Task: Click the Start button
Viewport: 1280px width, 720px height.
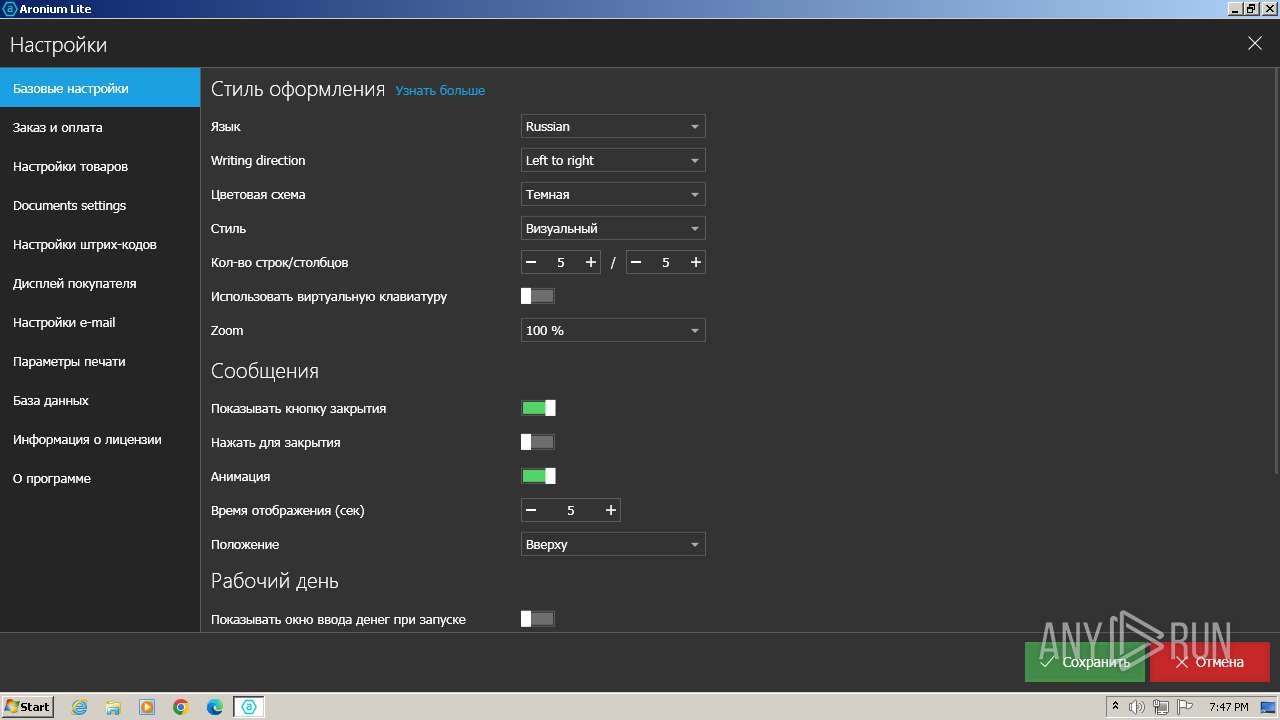Action: click(28, 707)
